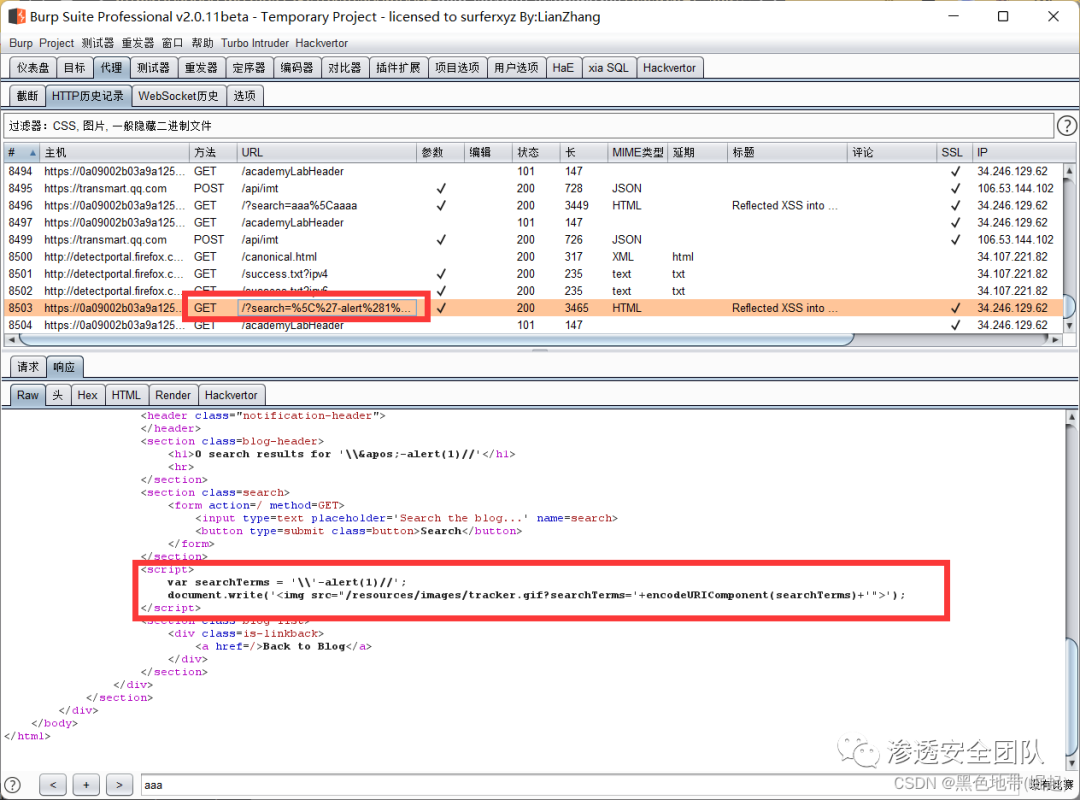Open the Turbo Intruder menu

pos(255,43)
